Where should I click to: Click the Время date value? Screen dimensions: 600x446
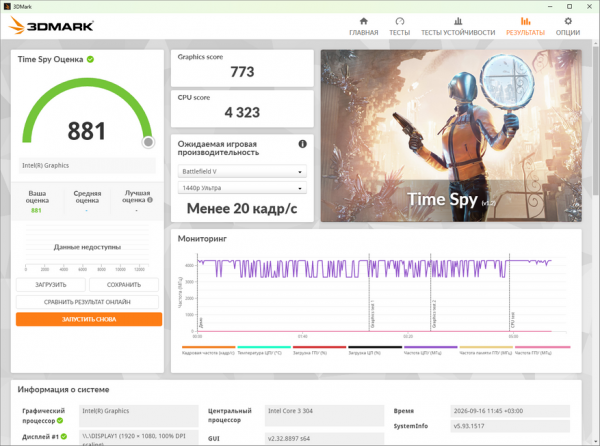click(x=510, y=411)
